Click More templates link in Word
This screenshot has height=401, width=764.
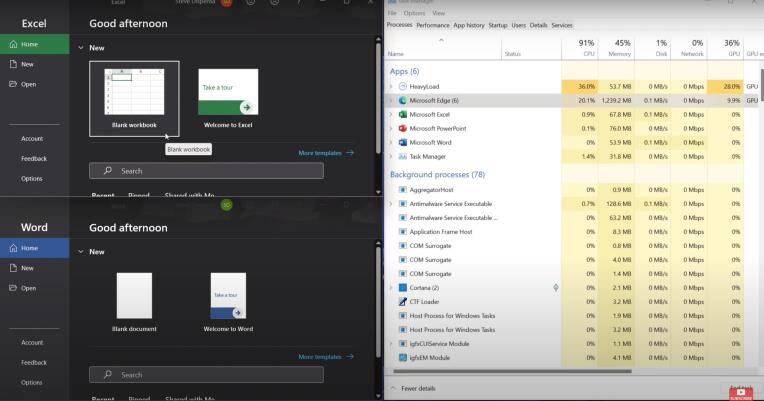coord(325,357)
